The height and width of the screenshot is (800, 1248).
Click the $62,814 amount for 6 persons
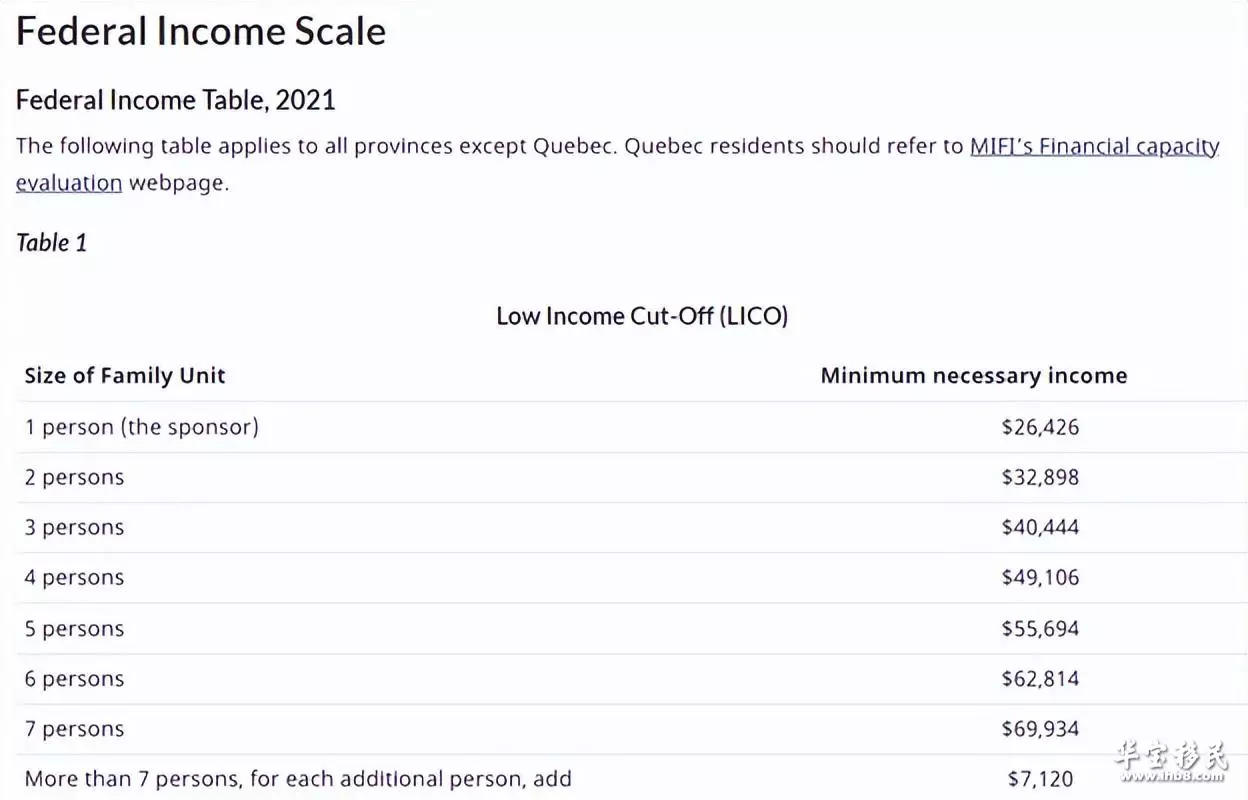[x=1040, y=679]
